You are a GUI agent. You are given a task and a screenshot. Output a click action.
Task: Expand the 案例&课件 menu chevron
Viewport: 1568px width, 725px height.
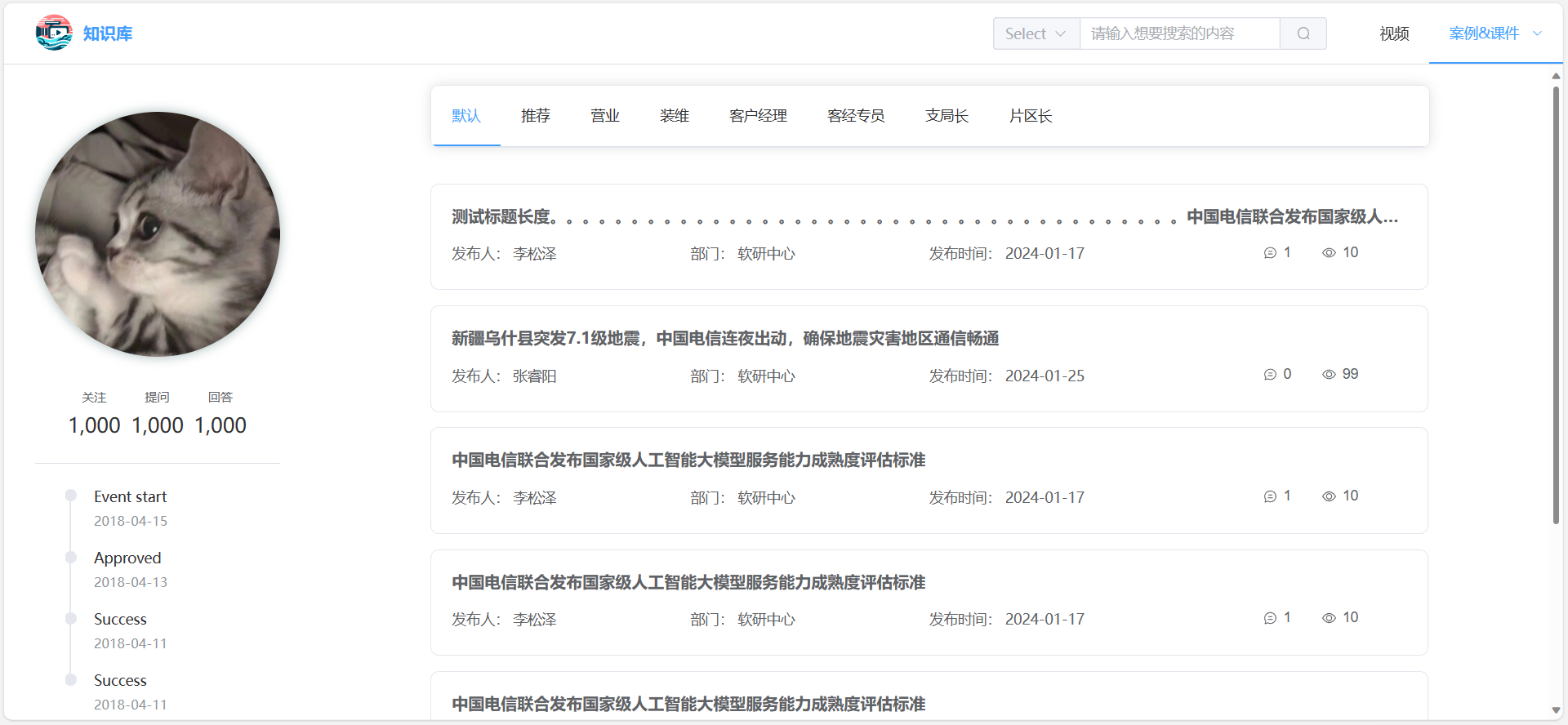1537,33
